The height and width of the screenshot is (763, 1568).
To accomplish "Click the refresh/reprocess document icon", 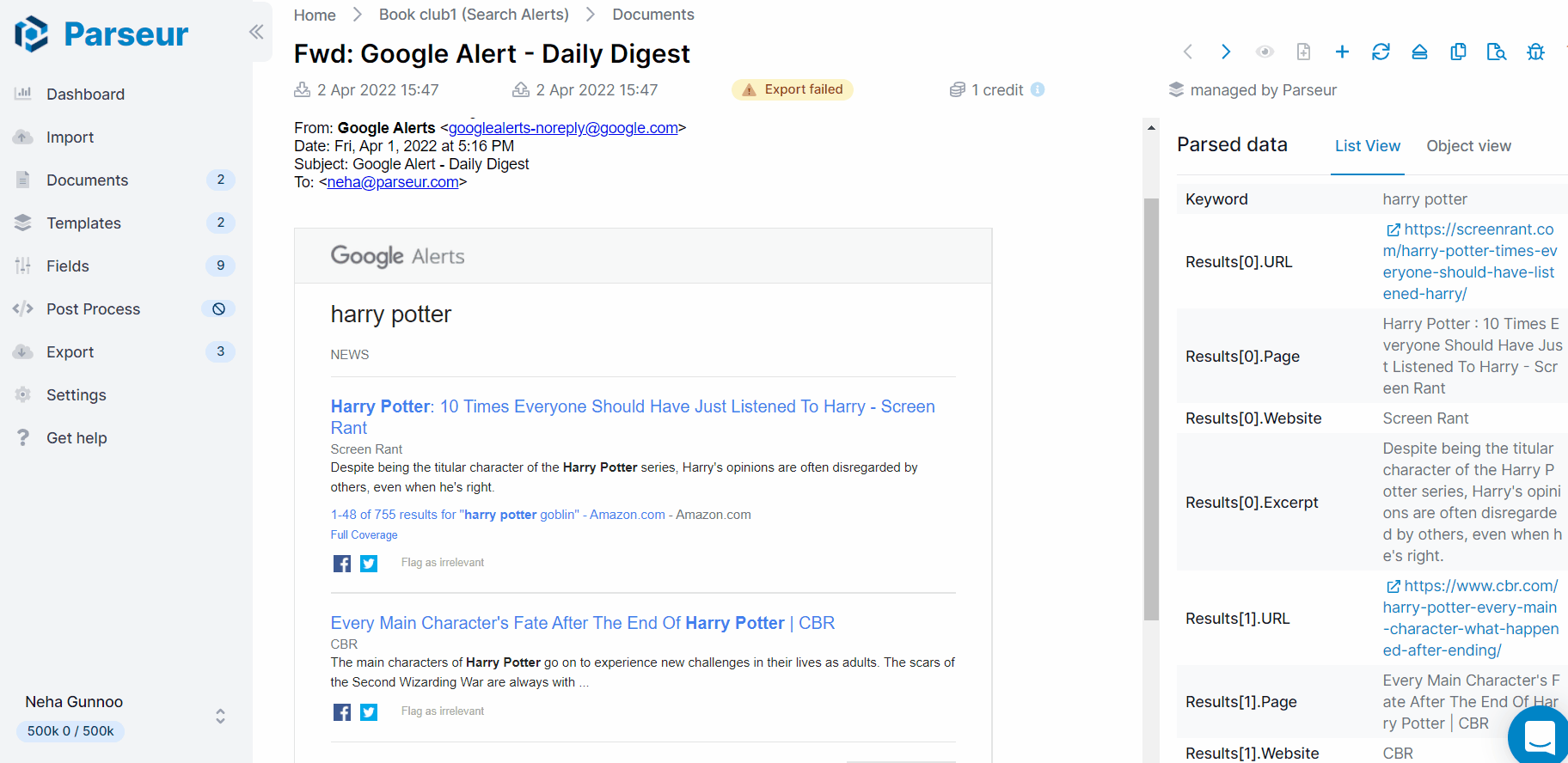I will pos(1381,52).
